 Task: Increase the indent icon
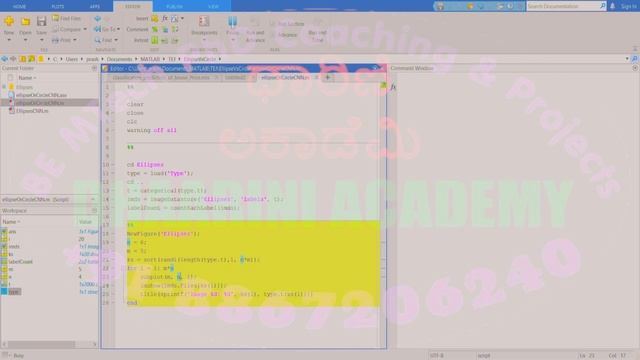tap(165, 40)
